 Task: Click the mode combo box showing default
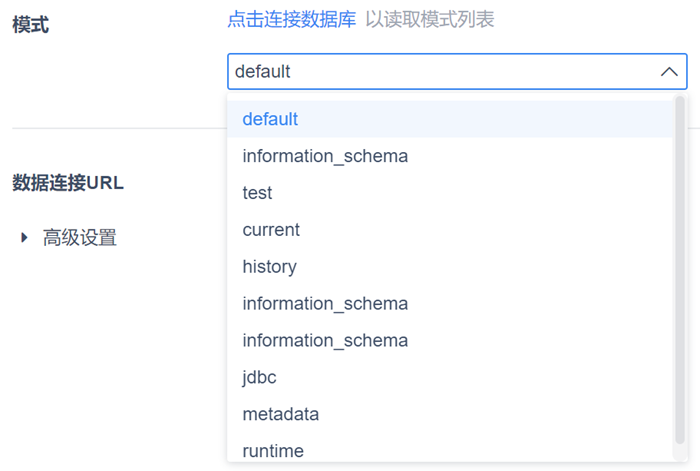click(440, 72)
